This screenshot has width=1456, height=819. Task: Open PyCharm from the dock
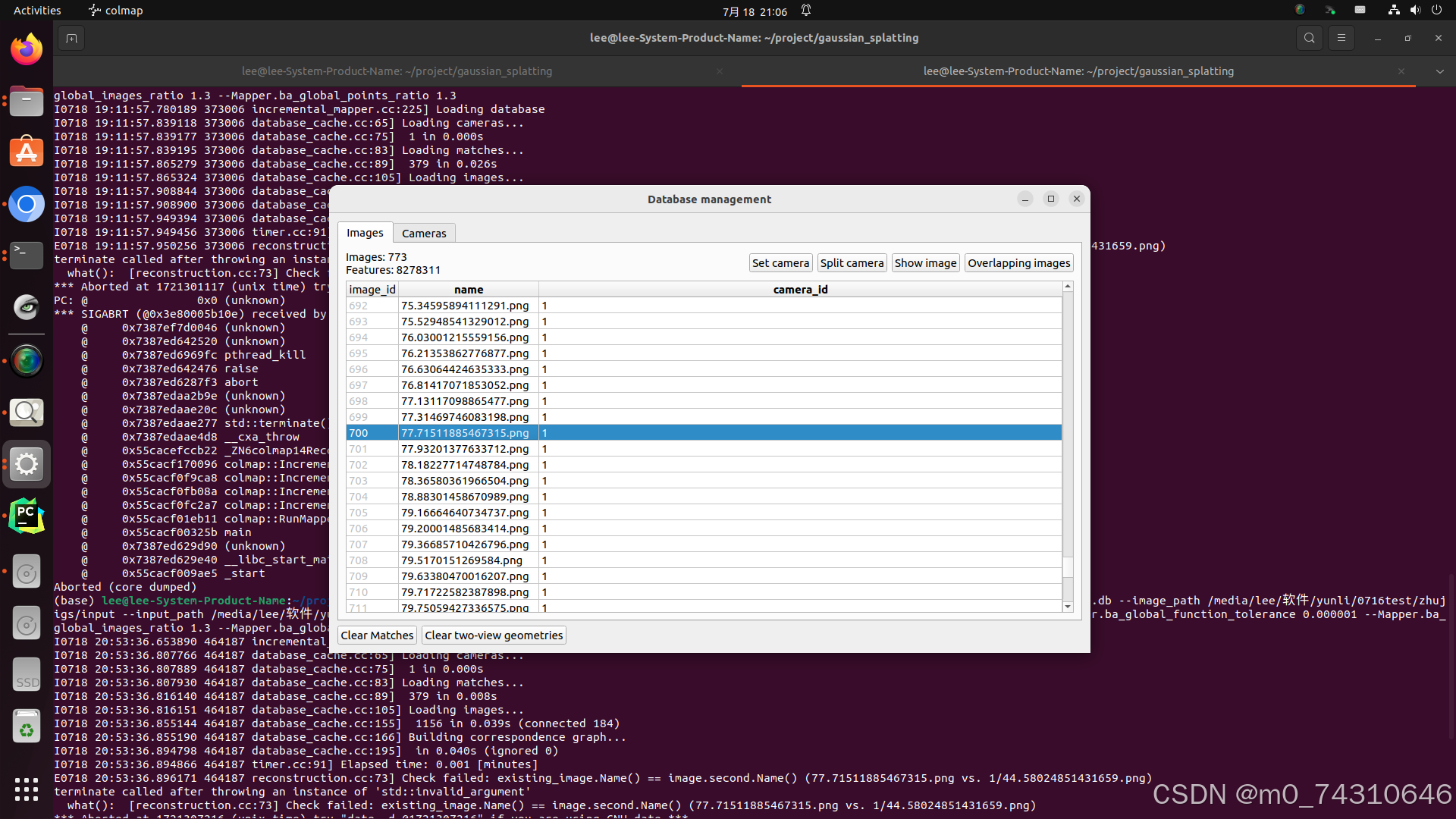(x=27, y=516)
